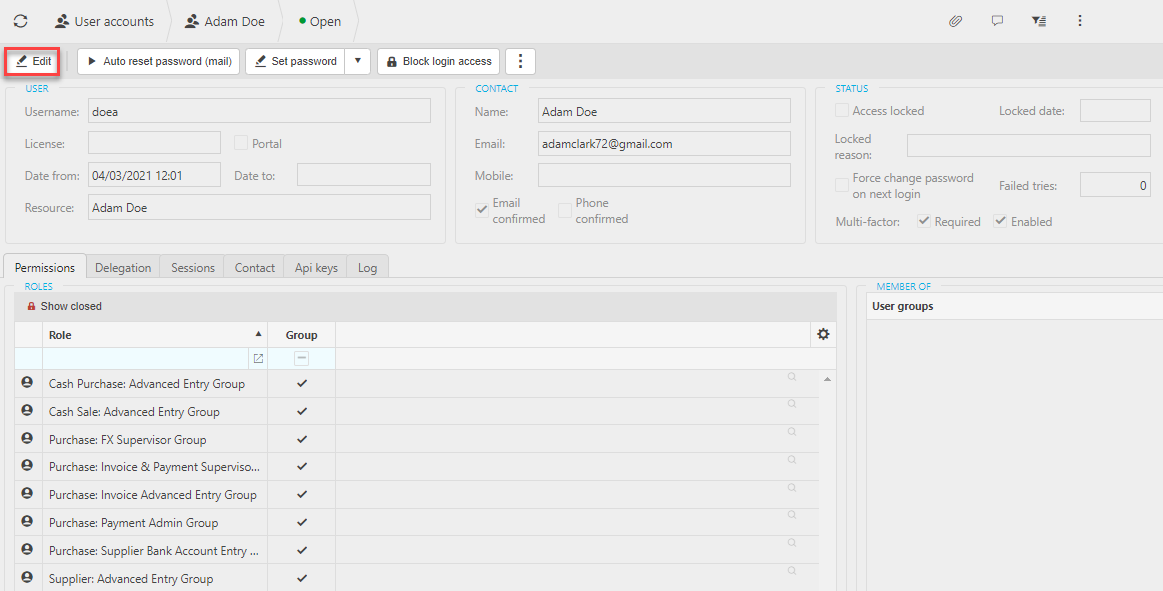The width and height of the screenshot is (1163, 591).
Task: Toggle the Email confirmed checkbox
Action: click(x=482, y=211)
